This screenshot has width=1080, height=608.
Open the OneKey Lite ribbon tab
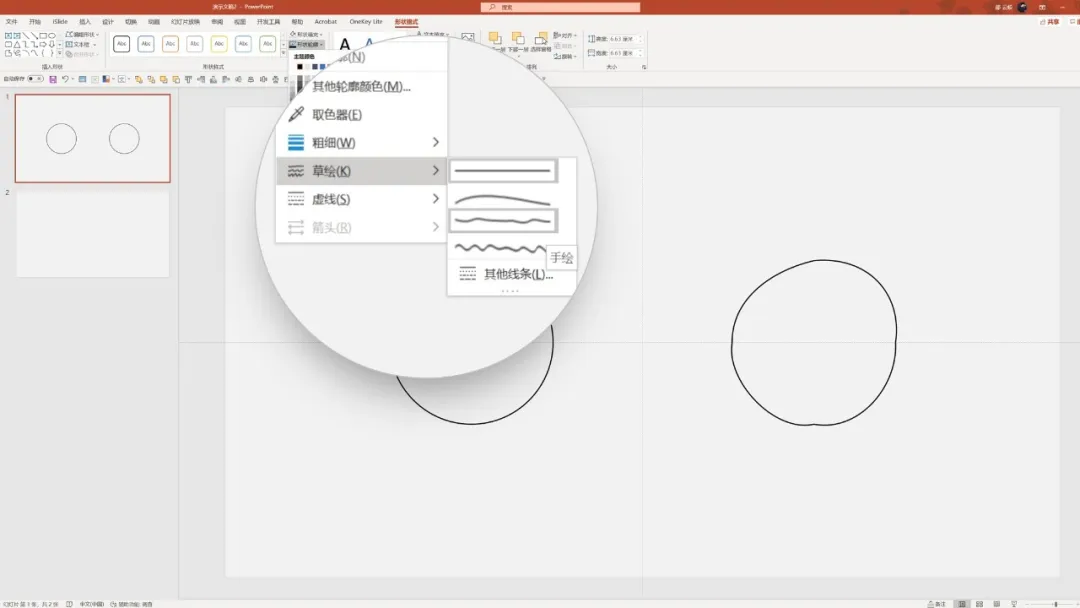[x=366, y=22]
